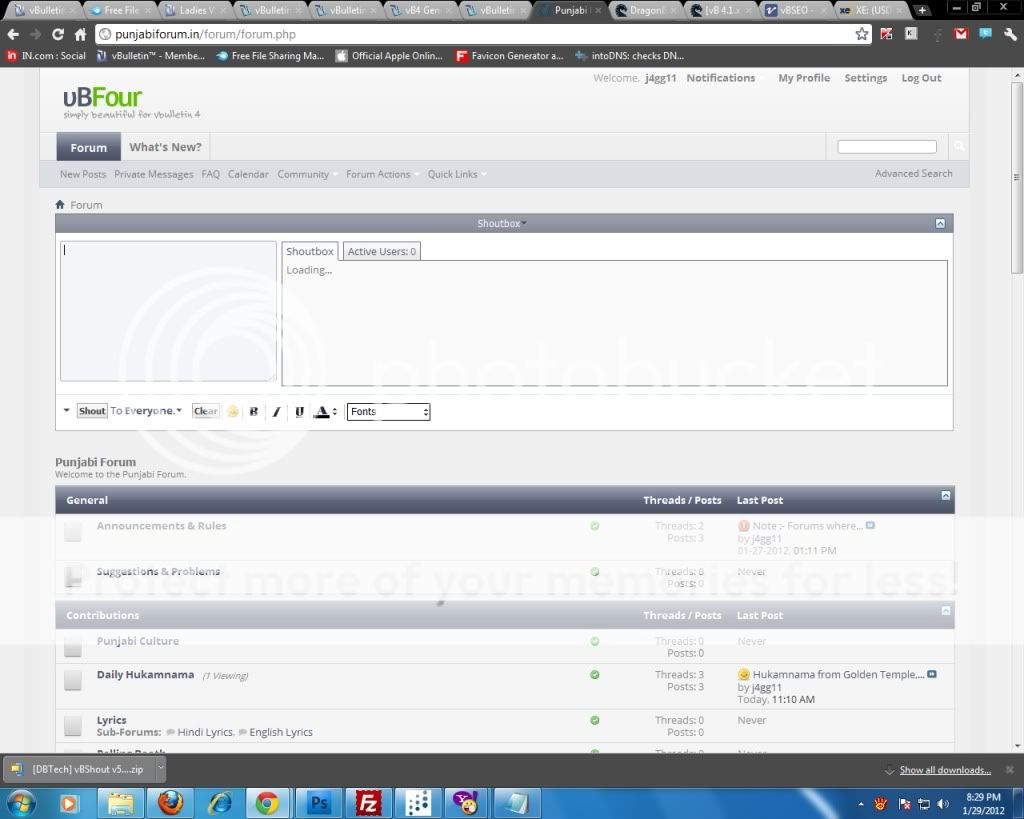1024x819 pixels.
Task: Toggle italic formatting in Shoutbox
Action: click(276, 411)
